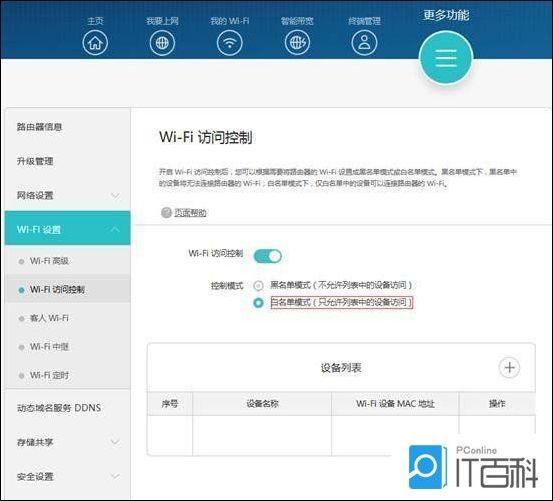Add a device with the plus icon

click(x=509, y=367)
